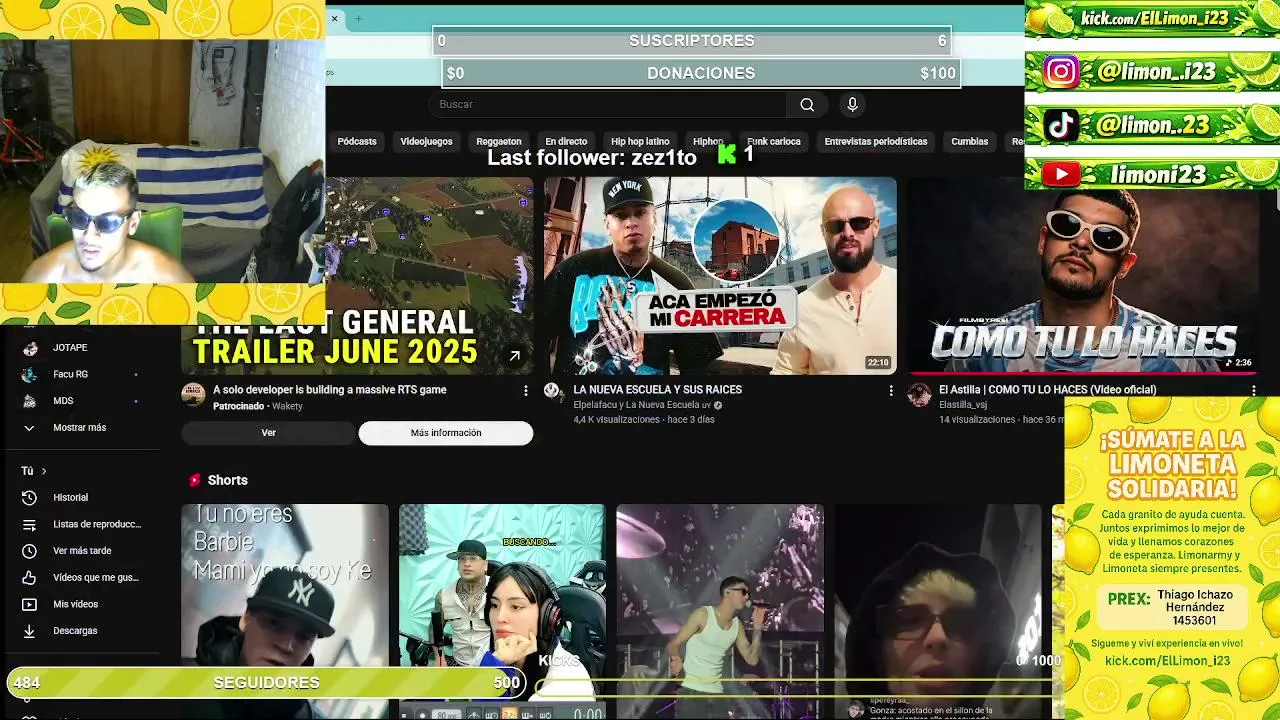The width and height of the screenshot is (1280, 720).
Task: Open JOTAPE channel avatar in sidebar
Action: 30,348
